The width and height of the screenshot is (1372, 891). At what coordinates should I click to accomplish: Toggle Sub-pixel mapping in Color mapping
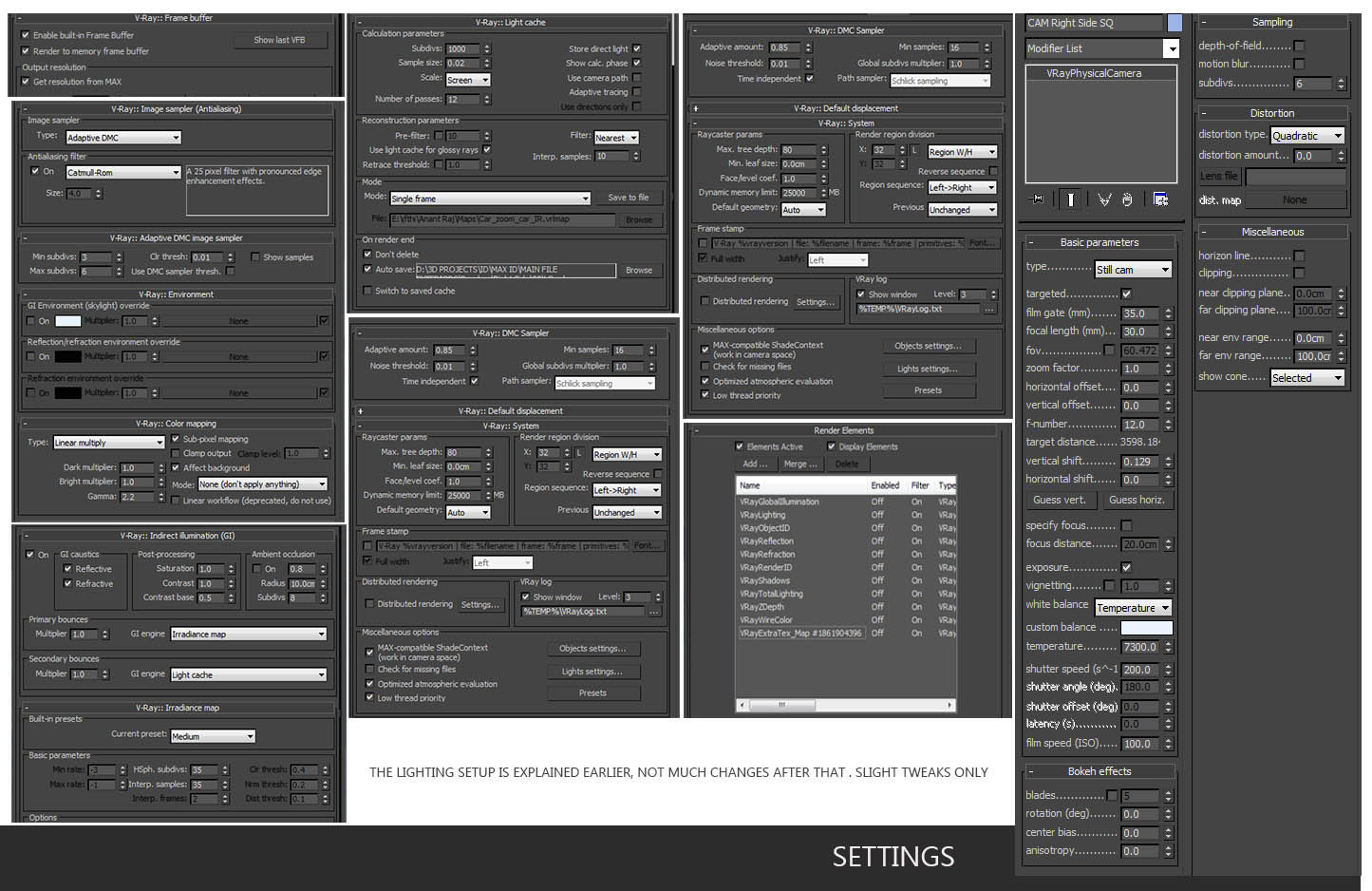(176, 440)
